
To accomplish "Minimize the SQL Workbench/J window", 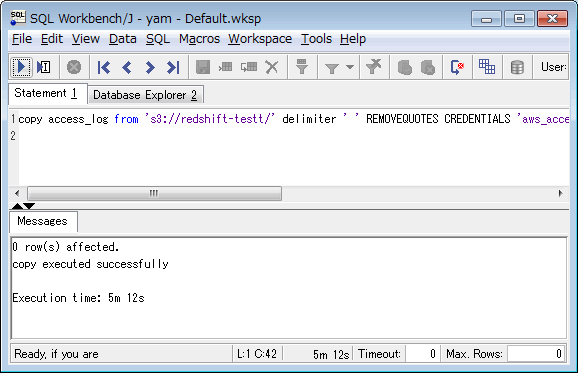I will (x=486, y=19).
